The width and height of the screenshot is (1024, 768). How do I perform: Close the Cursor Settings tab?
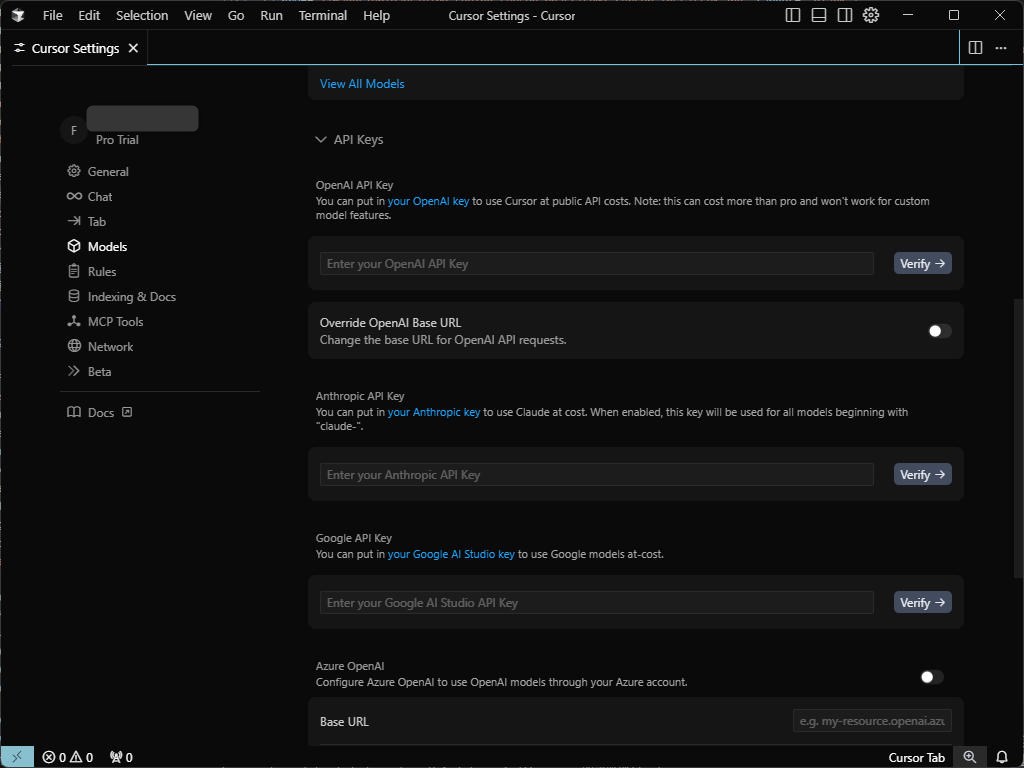point(133,48)
